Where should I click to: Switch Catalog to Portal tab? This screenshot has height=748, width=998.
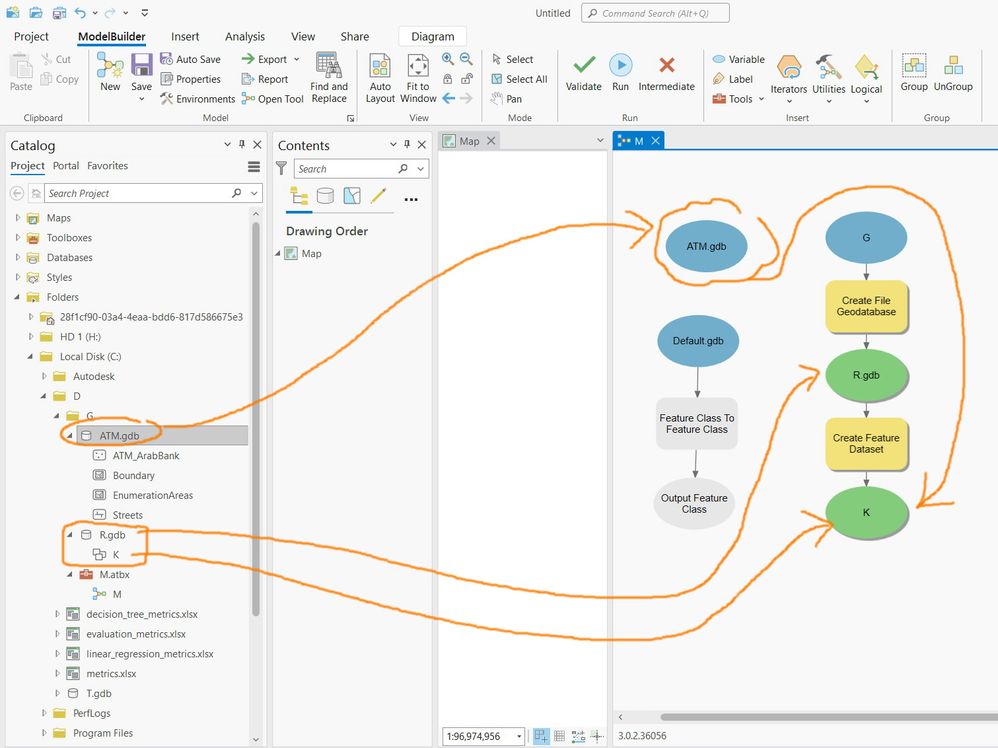click(x=66, y=166)
